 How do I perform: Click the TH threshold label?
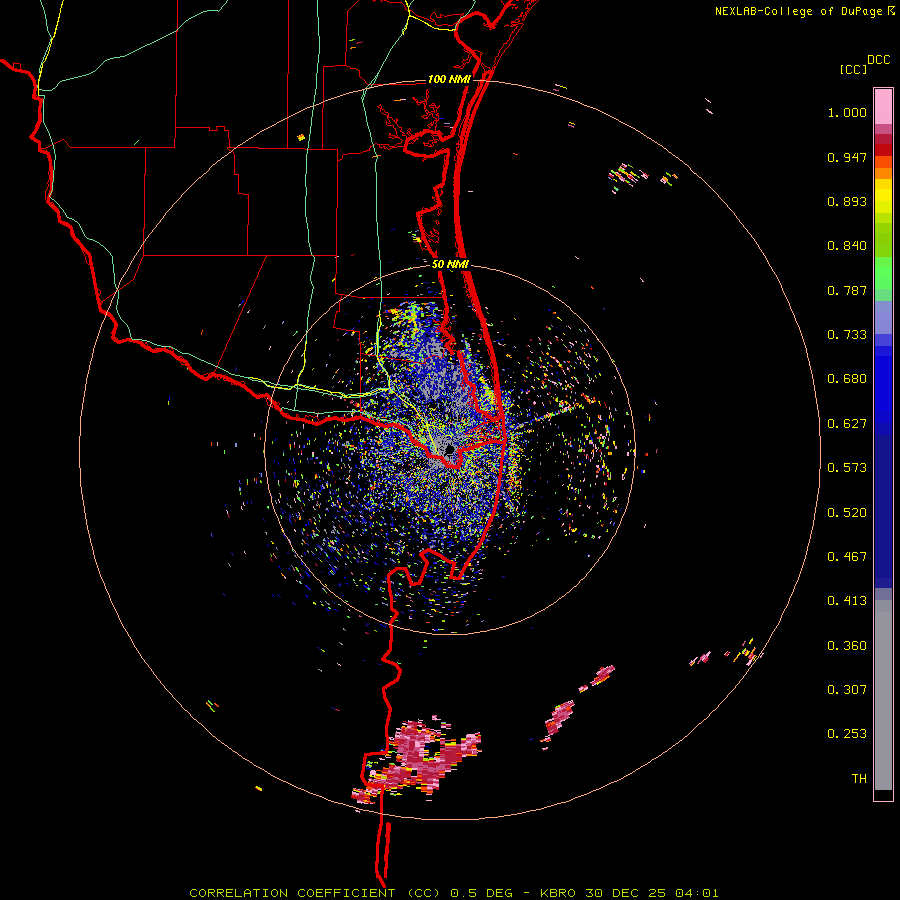click(859, 779)
